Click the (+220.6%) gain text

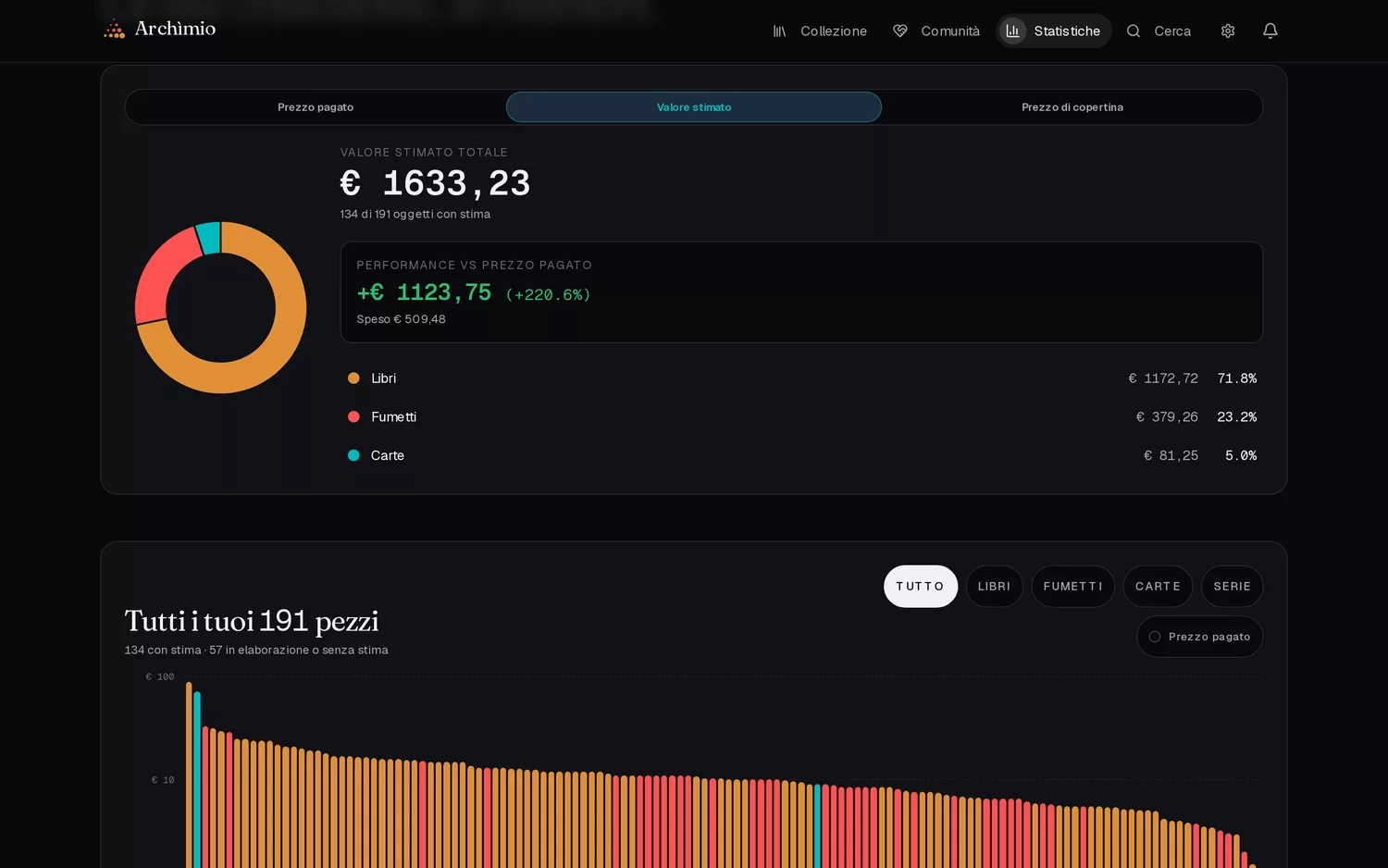[548, 294]
